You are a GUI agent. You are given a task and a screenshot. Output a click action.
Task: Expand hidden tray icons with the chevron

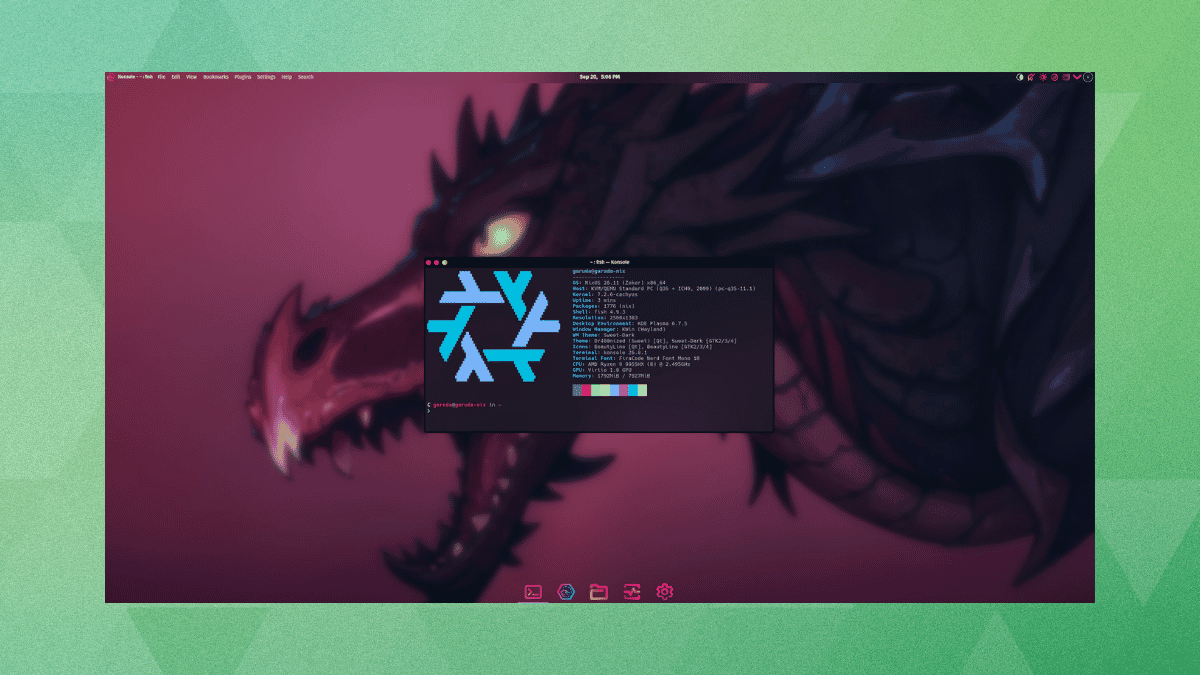(1077, 77)
